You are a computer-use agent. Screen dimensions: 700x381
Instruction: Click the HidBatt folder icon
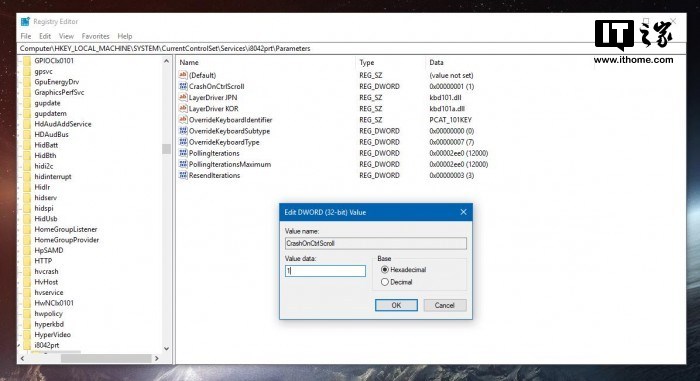[x=27, y=145]
